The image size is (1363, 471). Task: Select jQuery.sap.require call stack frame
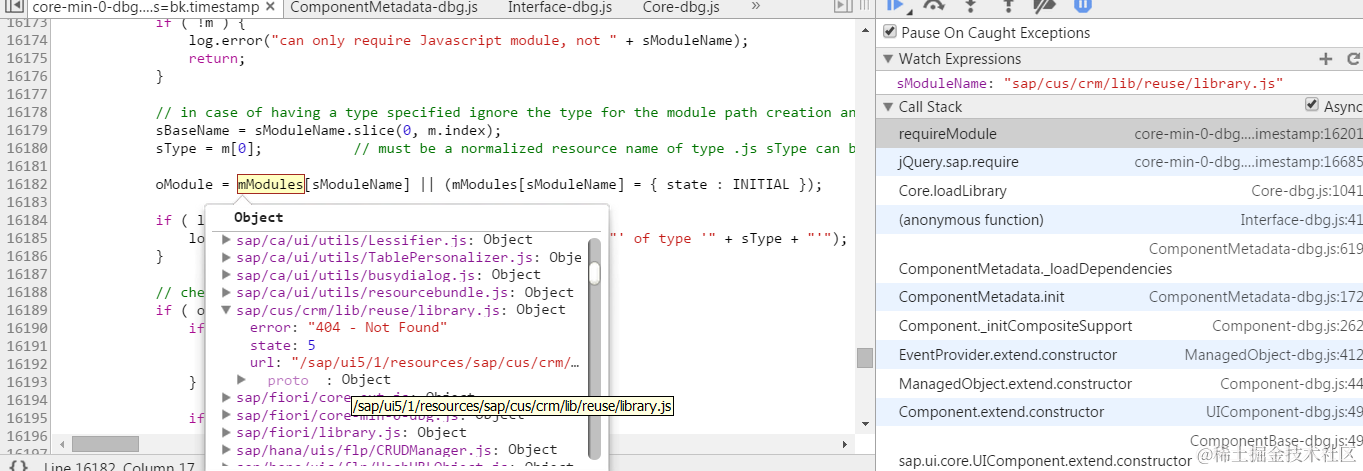1119,162
